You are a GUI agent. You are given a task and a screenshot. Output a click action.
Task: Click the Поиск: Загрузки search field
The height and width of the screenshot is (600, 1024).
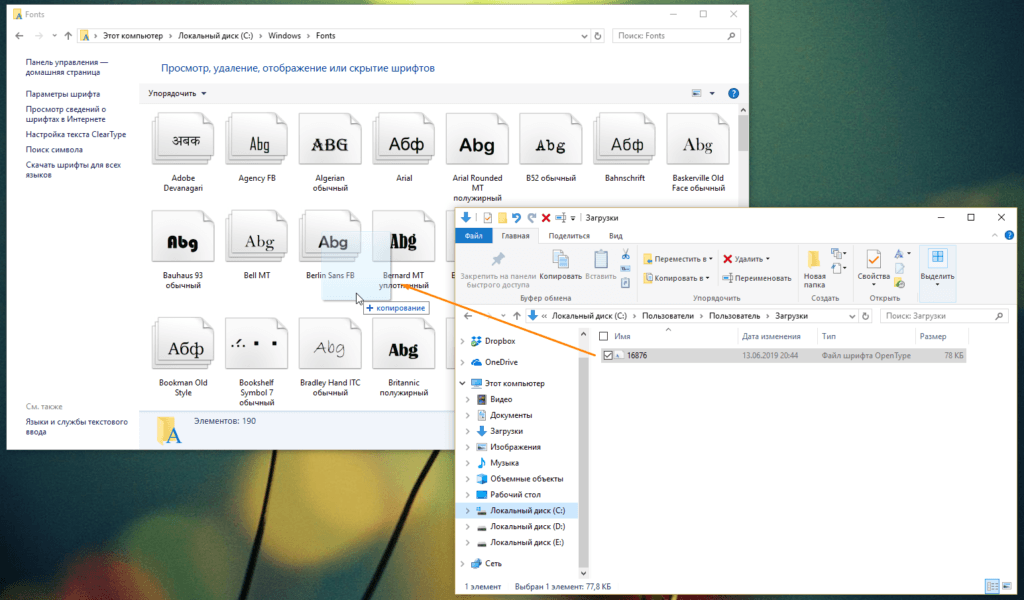[x=944, y=316]
